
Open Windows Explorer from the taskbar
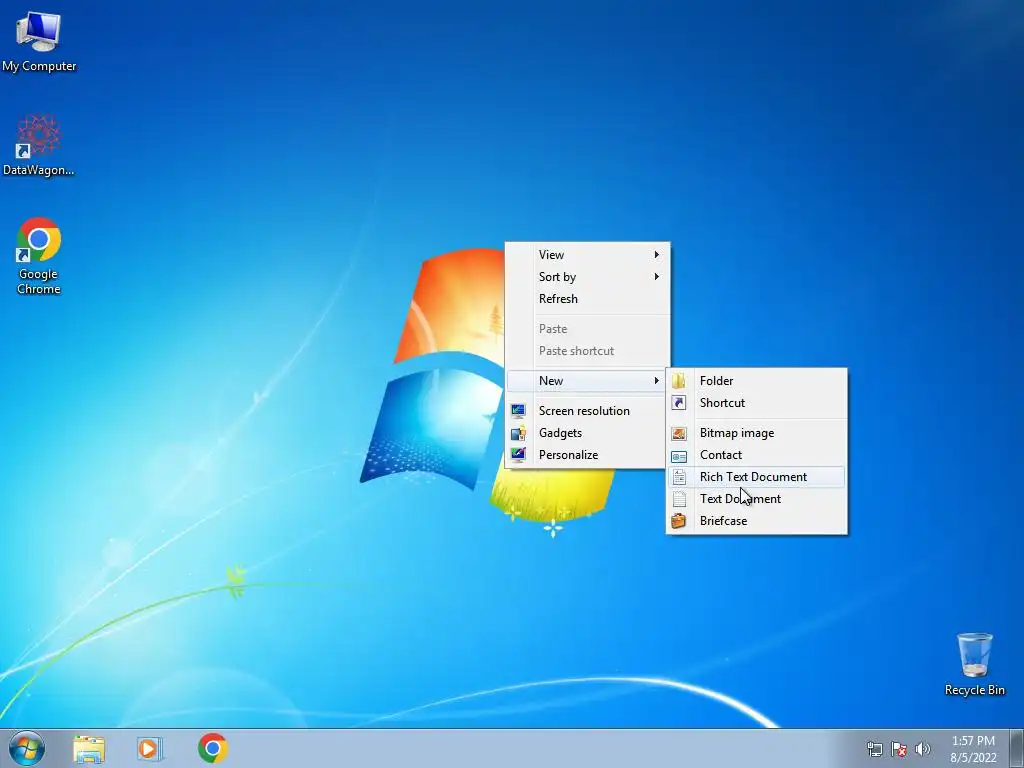pos(89,749)
